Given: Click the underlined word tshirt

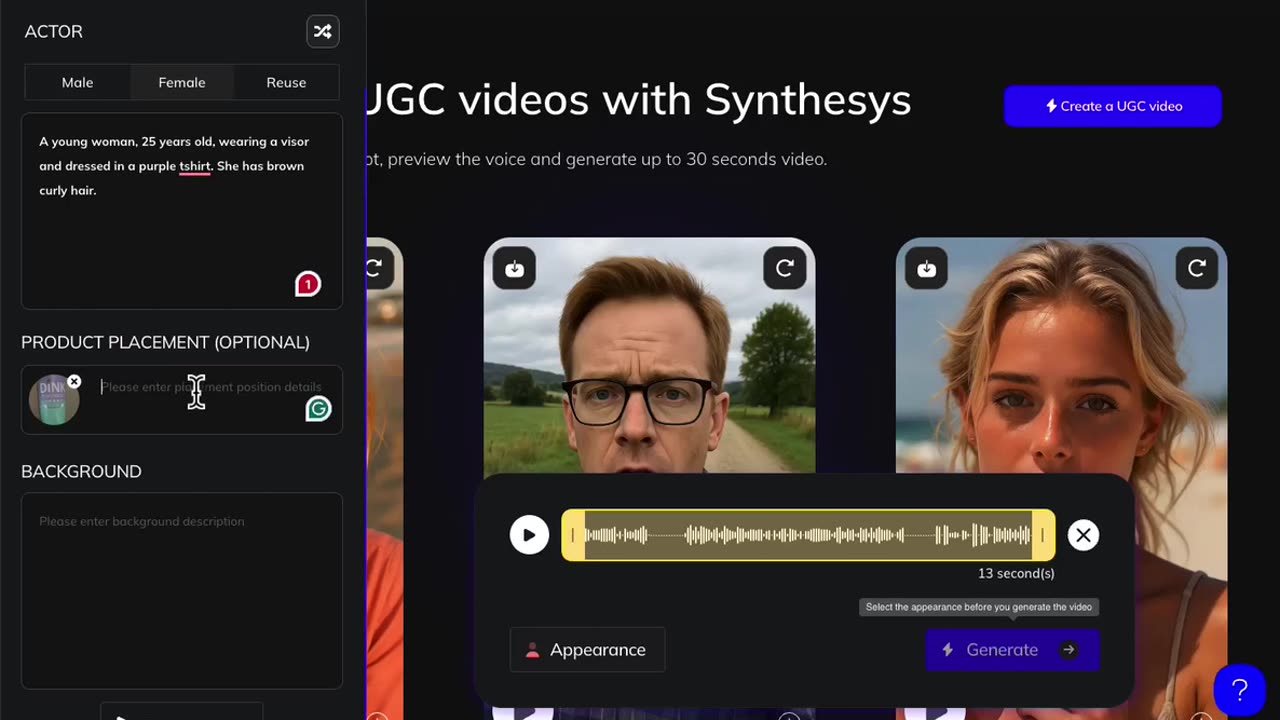Looking at the screenshot, I should tap(195, 166).
